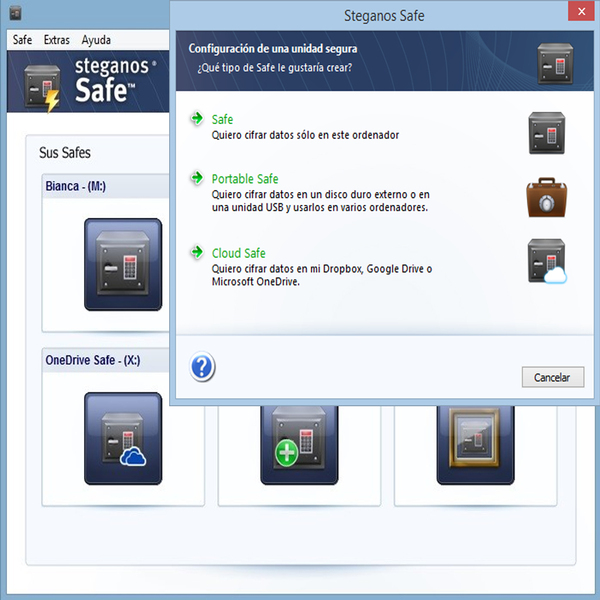Select the OneDrive Safe - (X:) title text

[93, 360]
